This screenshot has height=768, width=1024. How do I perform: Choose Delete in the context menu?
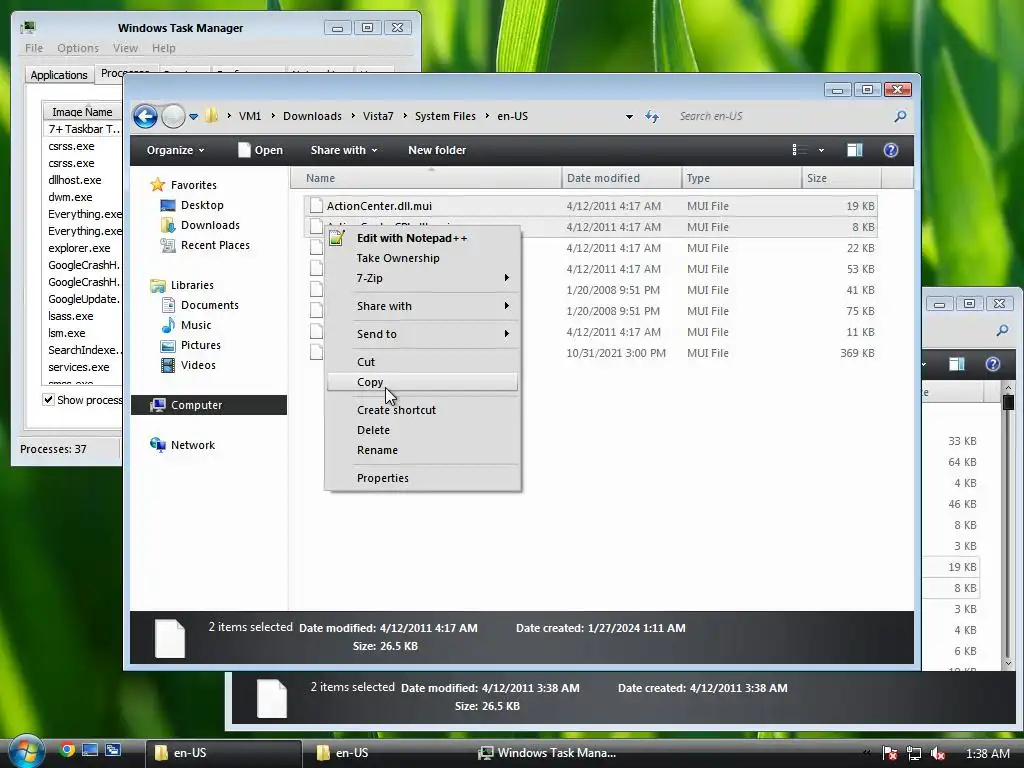422,430
